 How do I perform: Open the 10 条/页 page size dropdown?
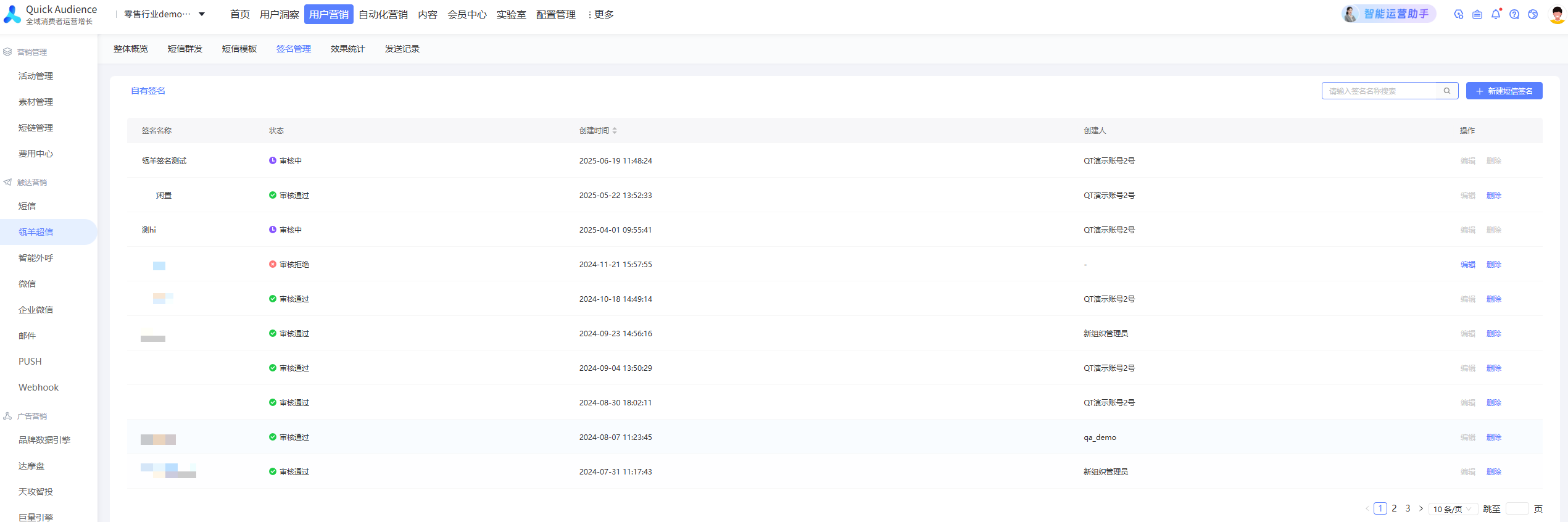[x=1453, y=509]
